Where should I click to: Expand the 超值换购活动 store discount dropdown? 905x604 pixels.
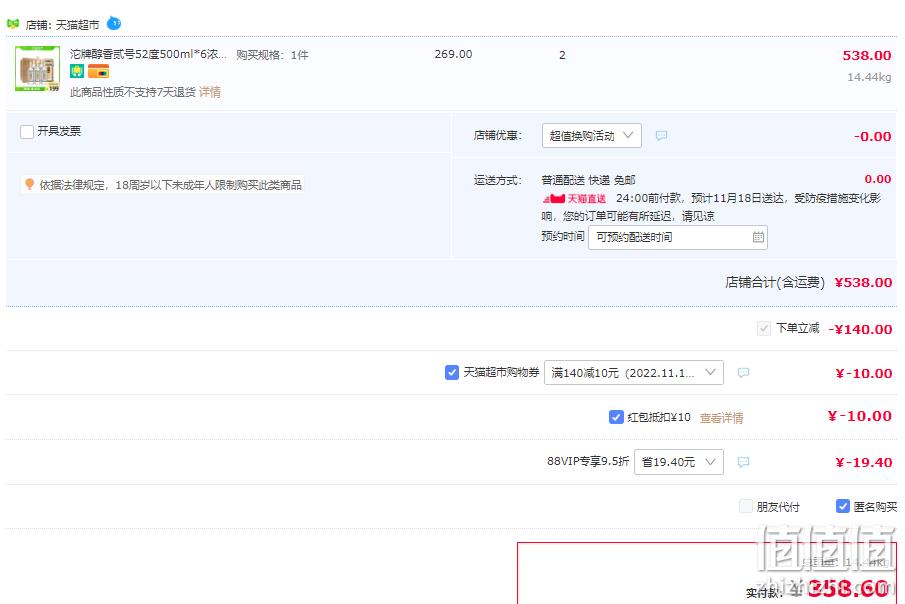592,136
